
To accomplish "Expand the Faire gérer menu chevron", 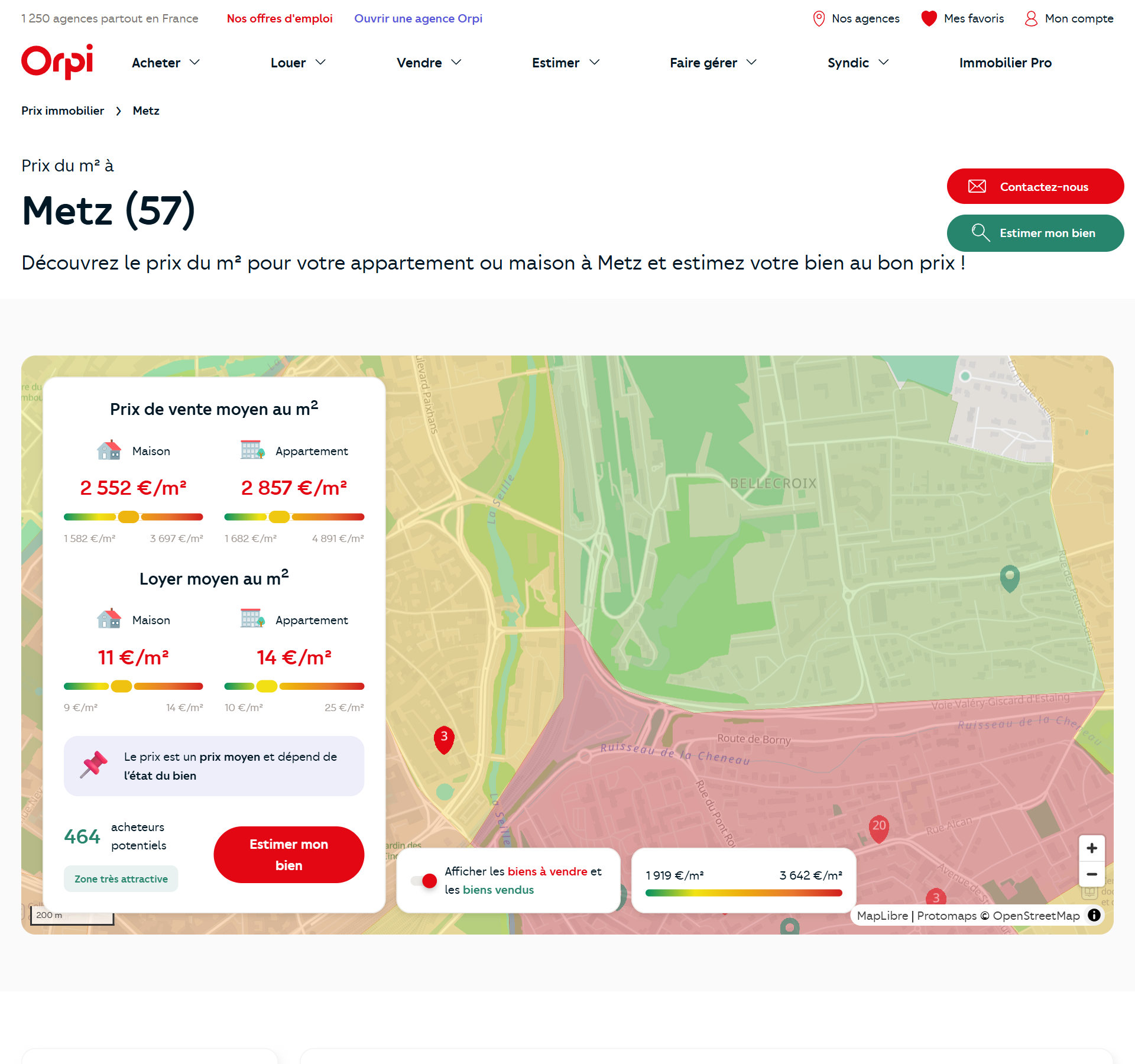I will pos(751,62).
